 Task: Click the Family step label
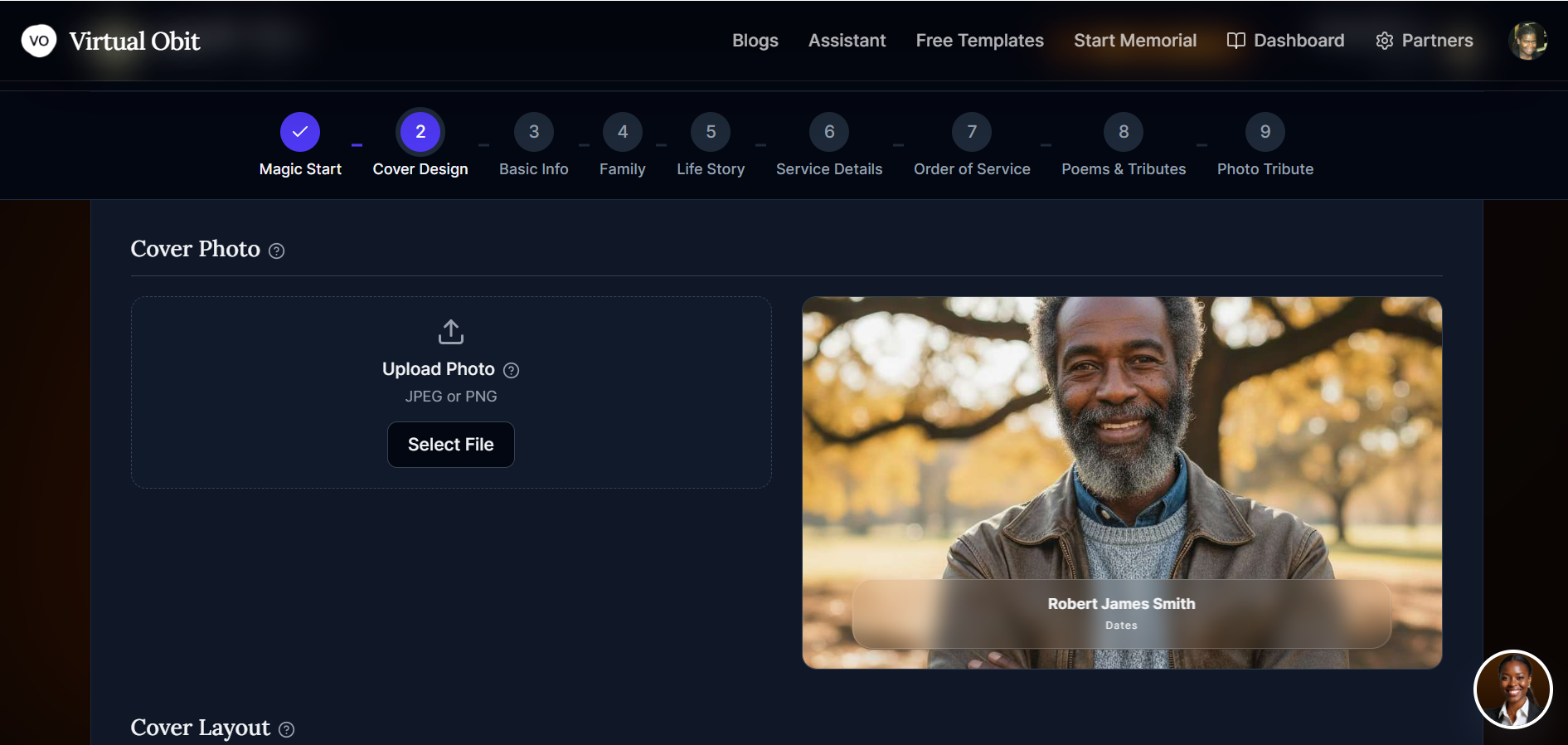tap(623, 169)
